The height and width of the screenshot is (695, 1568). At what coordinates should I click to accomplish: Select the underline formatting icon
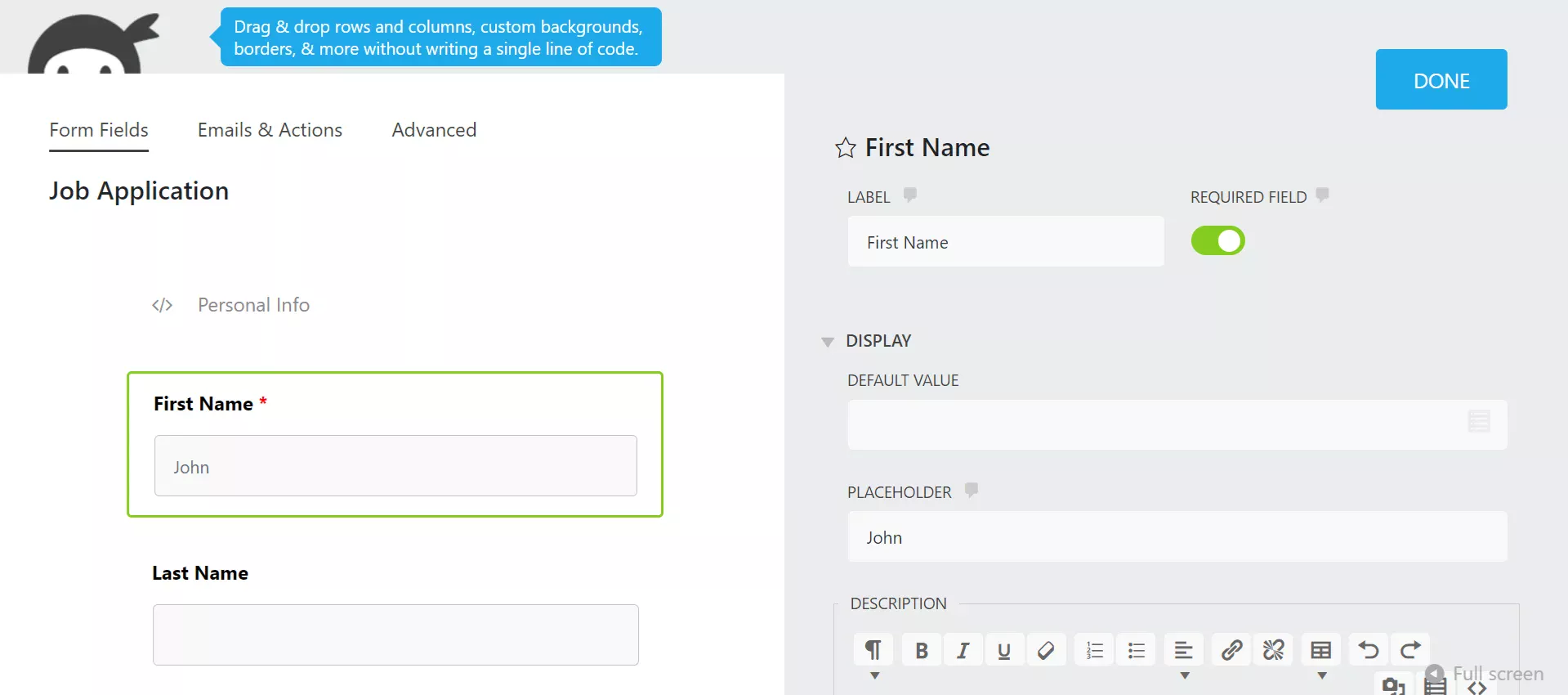click(x=1004, y=649)
